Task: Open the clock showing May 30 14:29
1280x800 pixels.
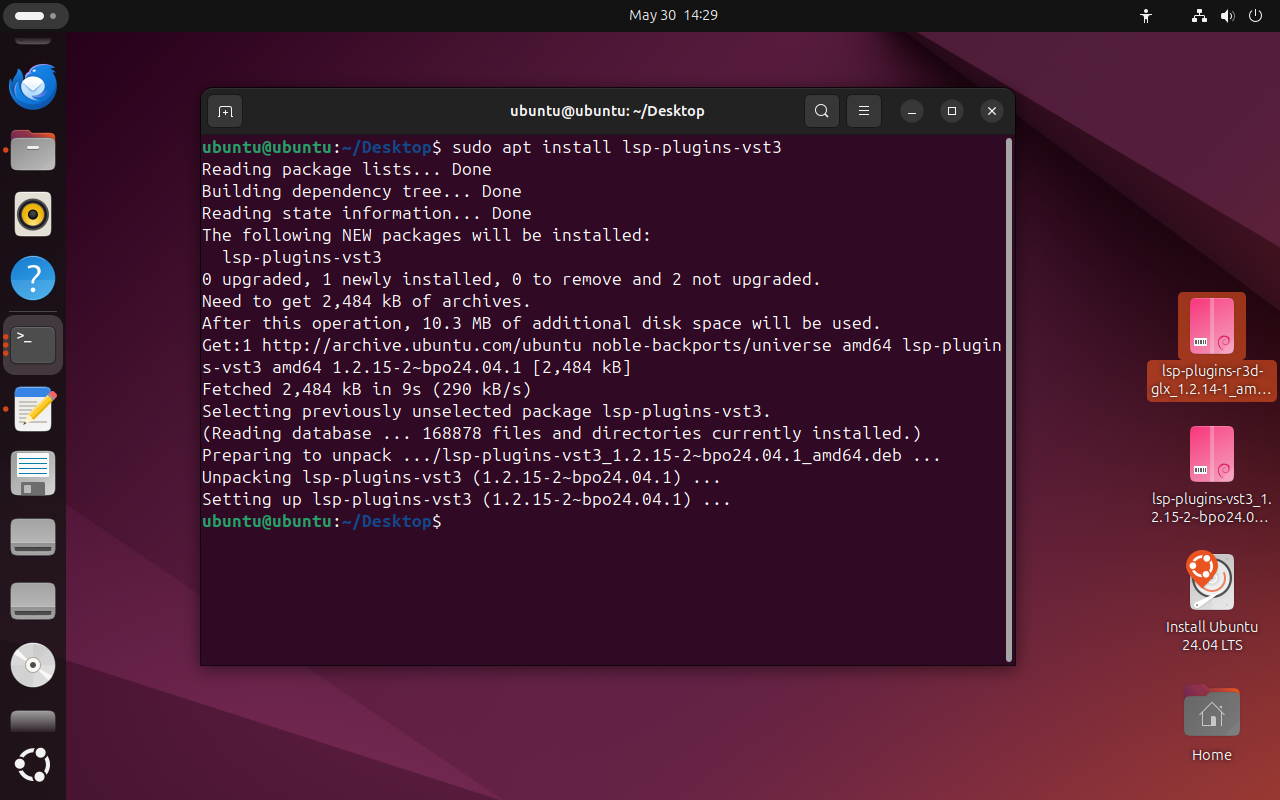Action: tap(673, 15)
